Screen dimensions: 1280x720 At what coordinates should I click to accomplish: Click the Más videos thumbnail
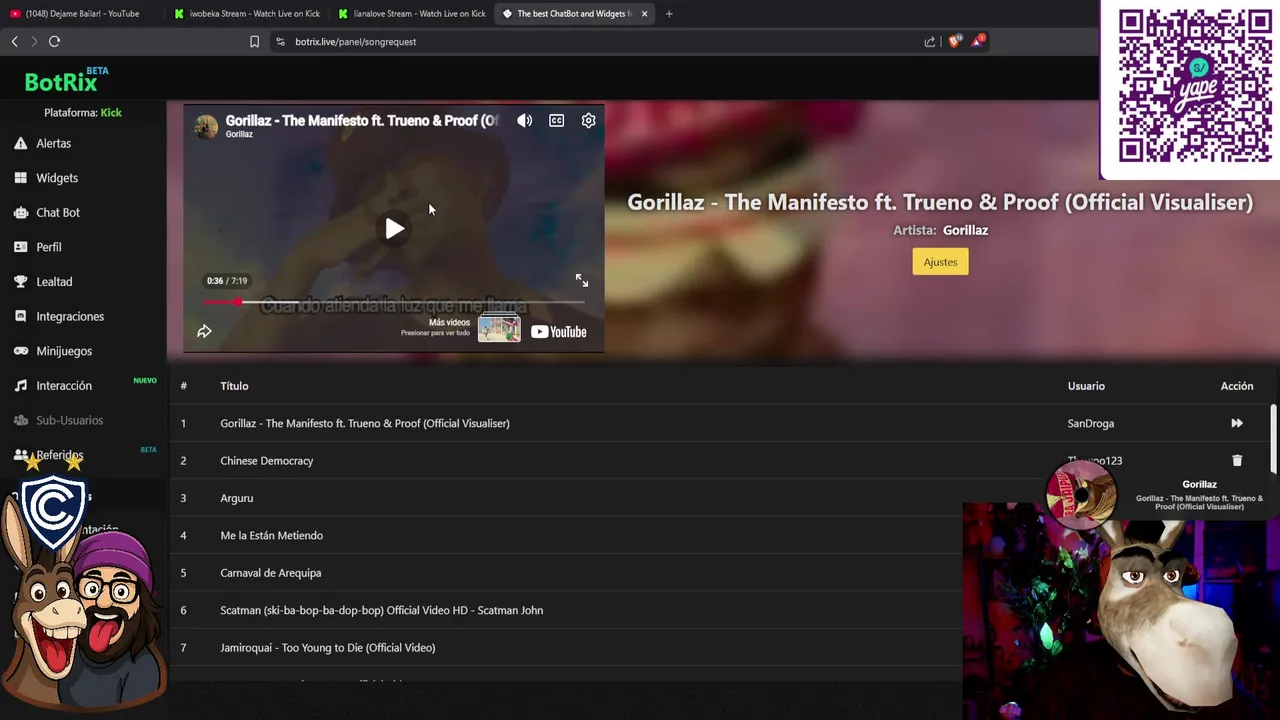499,327
